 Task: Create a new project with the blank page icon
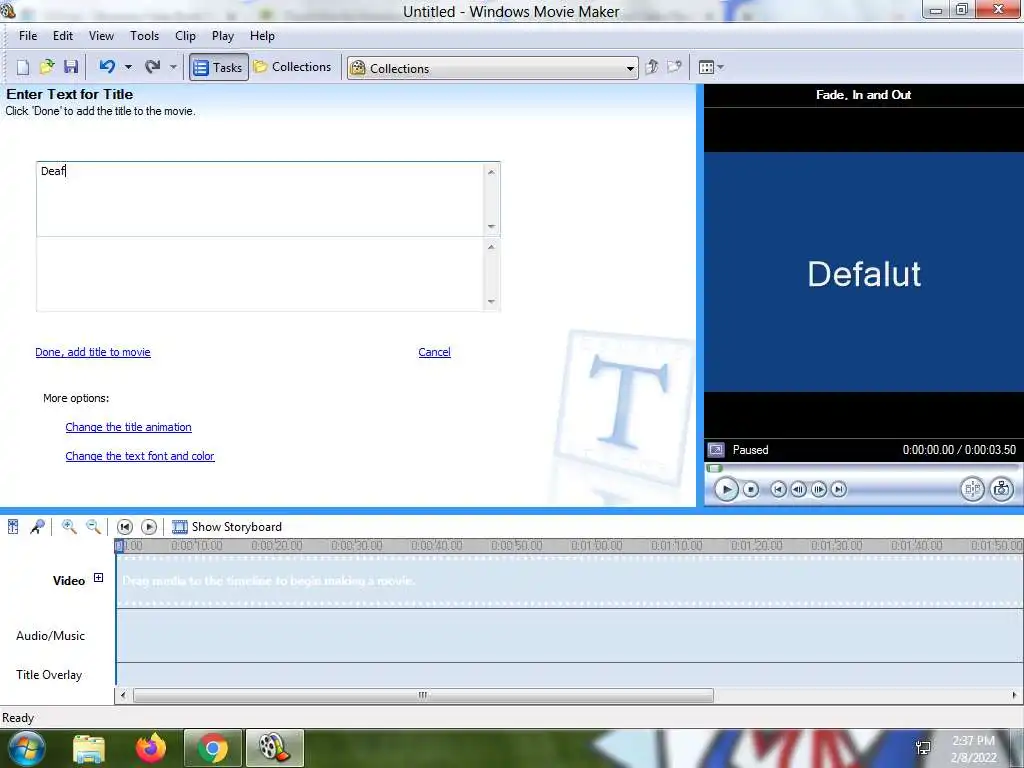click(x=23, y=67)
